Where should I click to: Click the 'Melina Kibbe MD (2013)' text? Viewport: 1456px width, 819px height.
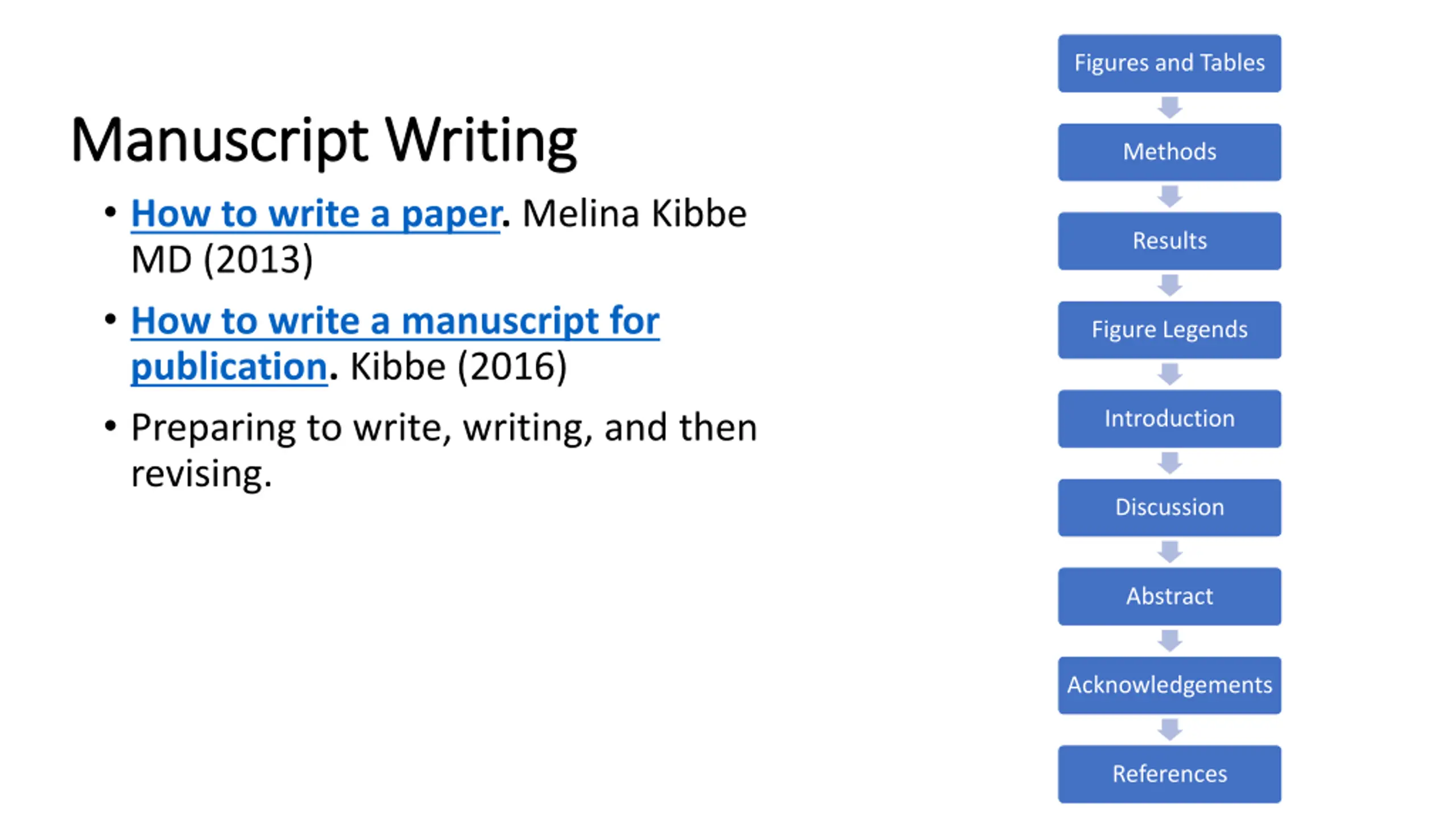pyautogui.click(x=439, y=237)
